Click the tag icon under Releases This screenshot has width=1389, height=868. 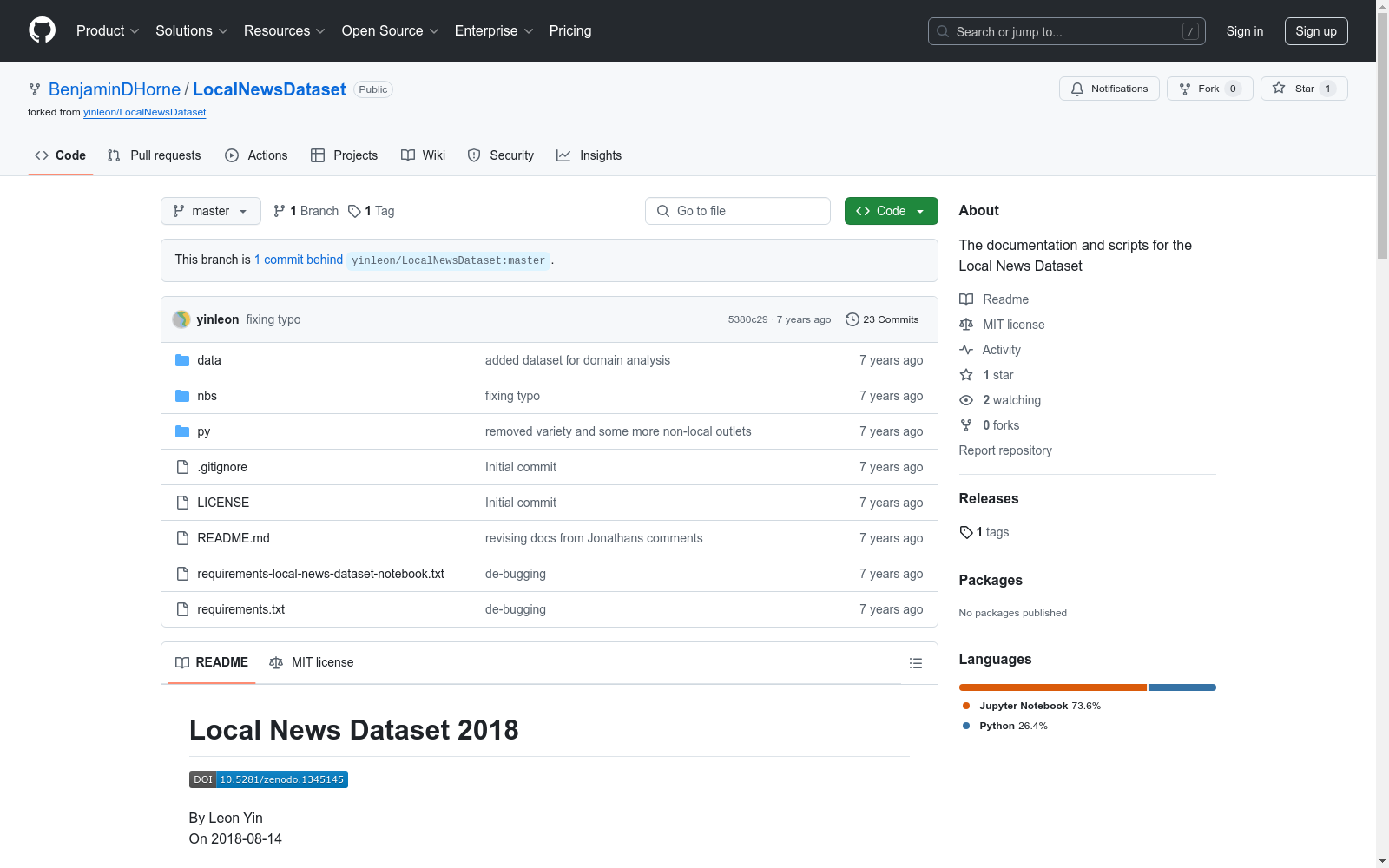coord(966,532)
